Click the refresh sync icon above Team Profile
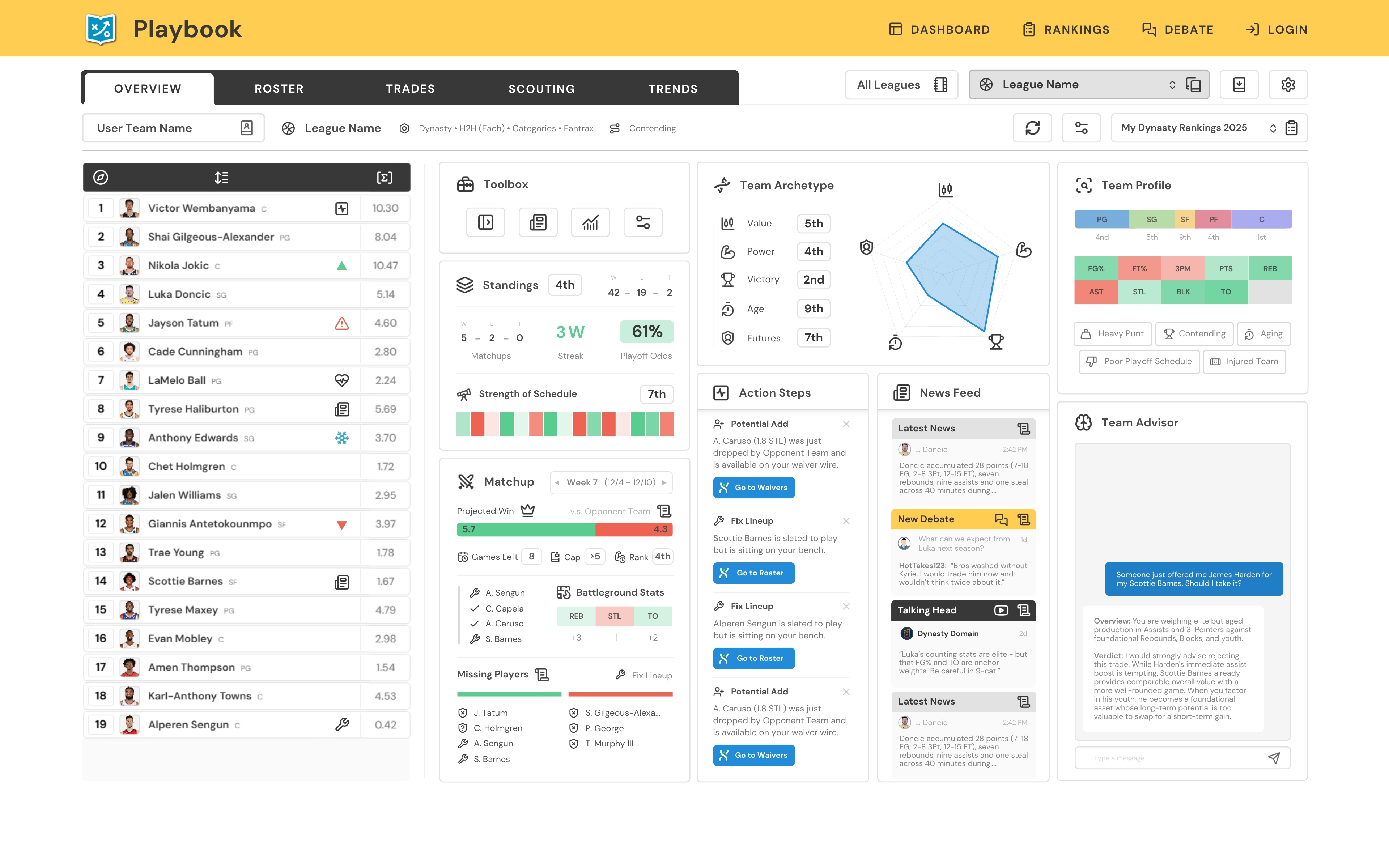The width and height of the screenshot is (1389, 868). (1033, 127)
